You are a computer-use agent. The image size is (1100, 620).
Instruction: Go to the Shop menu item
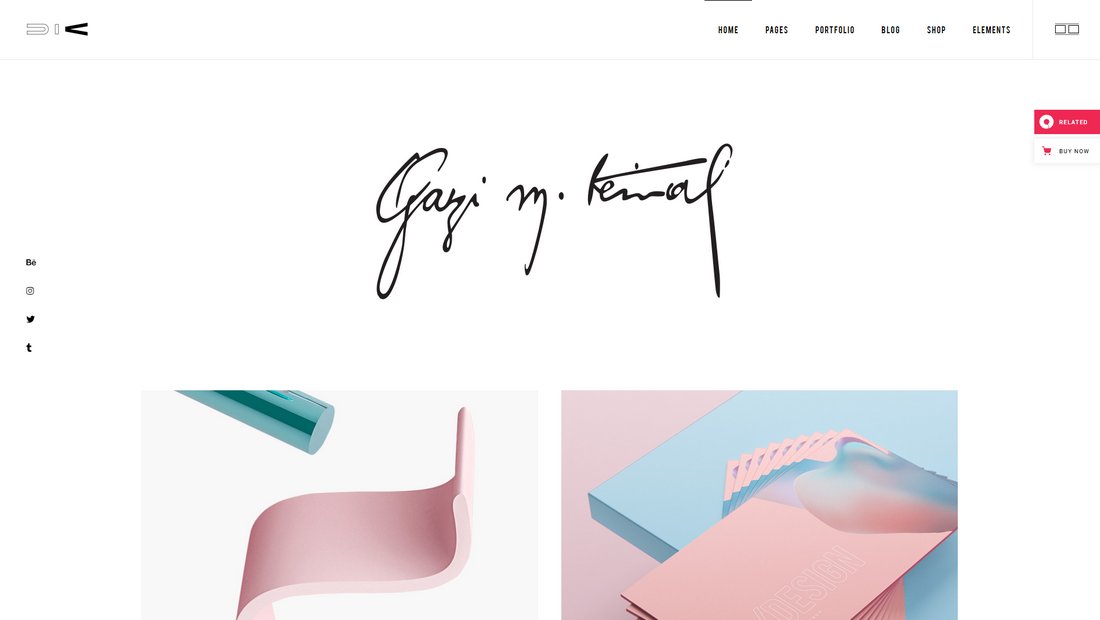click(x=936, y=30)
